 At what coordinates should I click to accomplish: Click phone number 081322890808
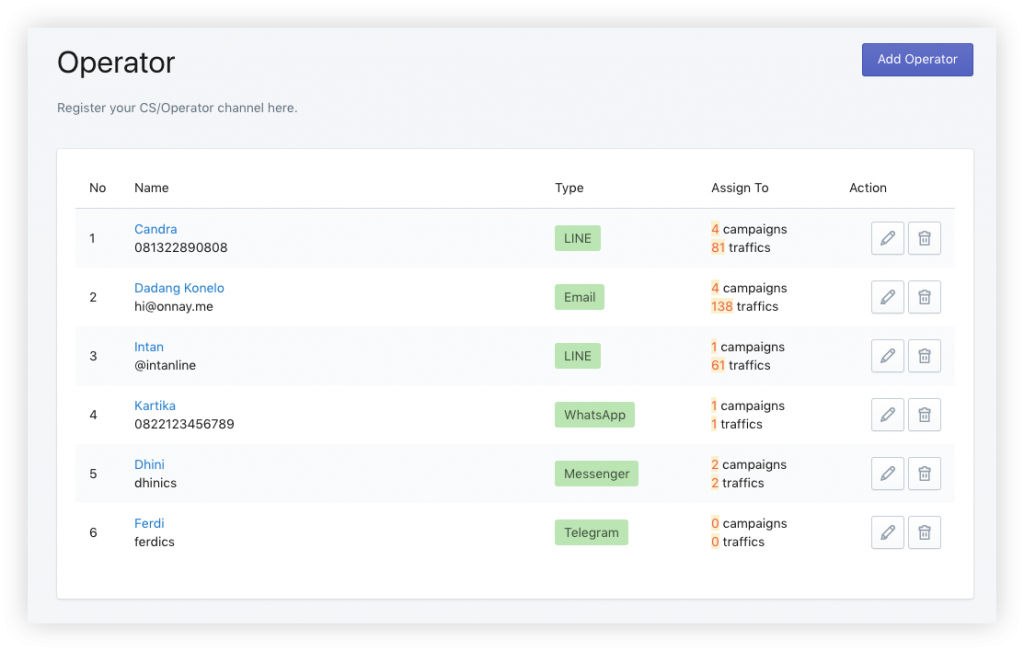click(181, 247)
